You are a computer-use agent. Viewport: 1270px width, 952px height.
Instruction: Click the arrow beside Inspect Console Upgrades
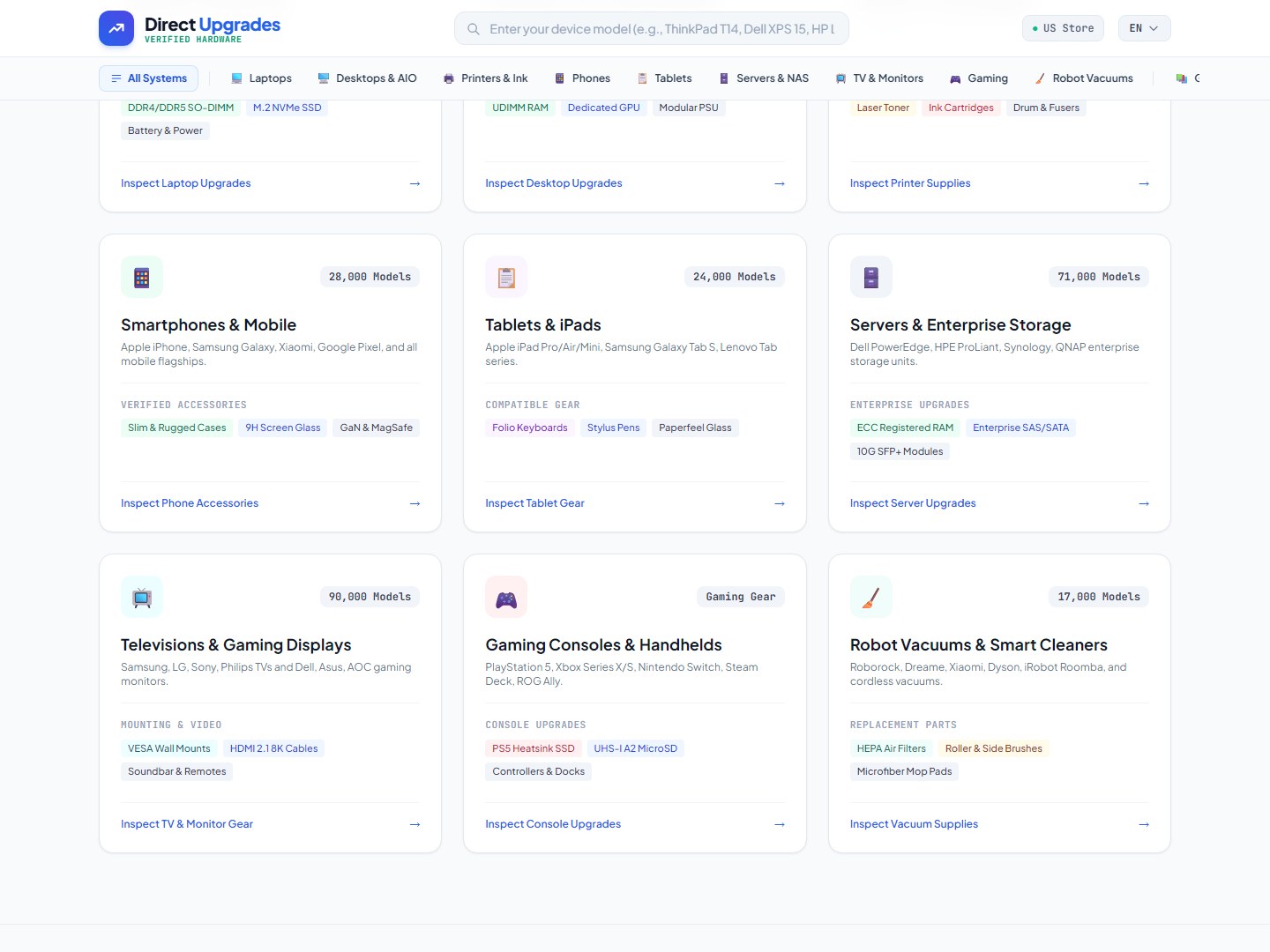click(x=780, y=824)
